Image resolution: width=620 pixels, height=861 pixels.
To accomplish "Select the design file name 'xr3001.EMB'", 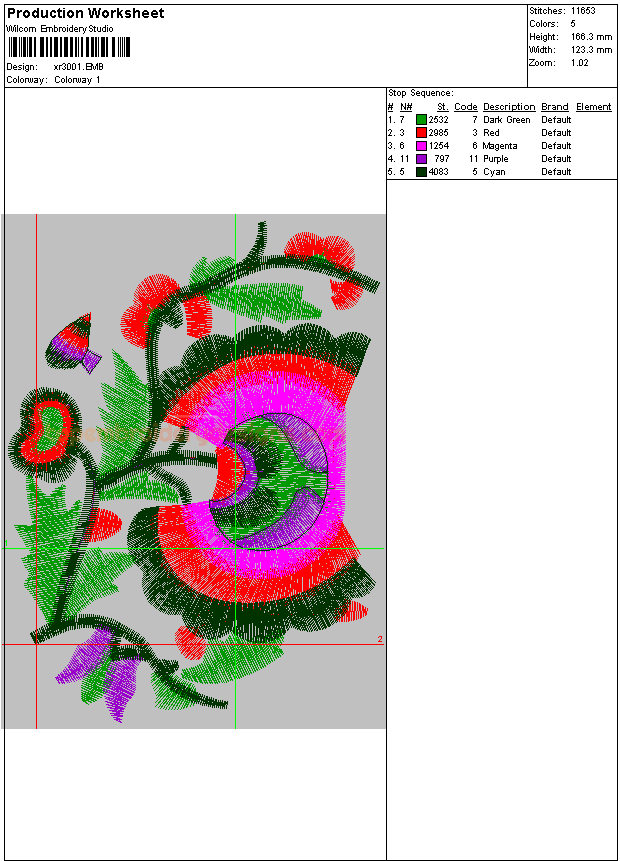I will pos(79,66).
